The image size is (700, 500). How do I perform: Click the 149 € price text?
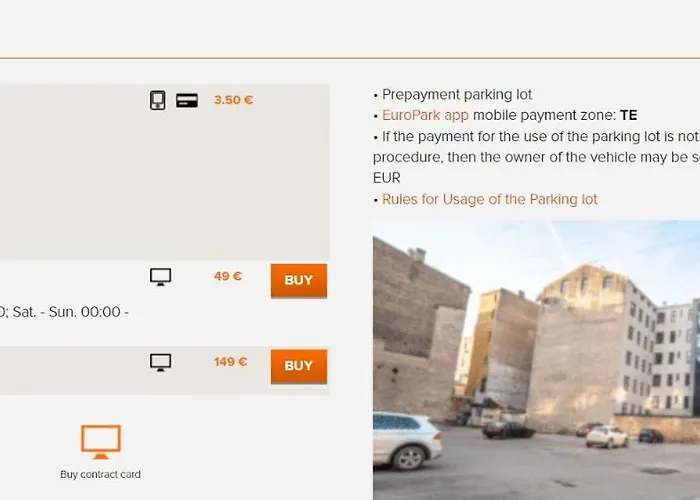230,362
